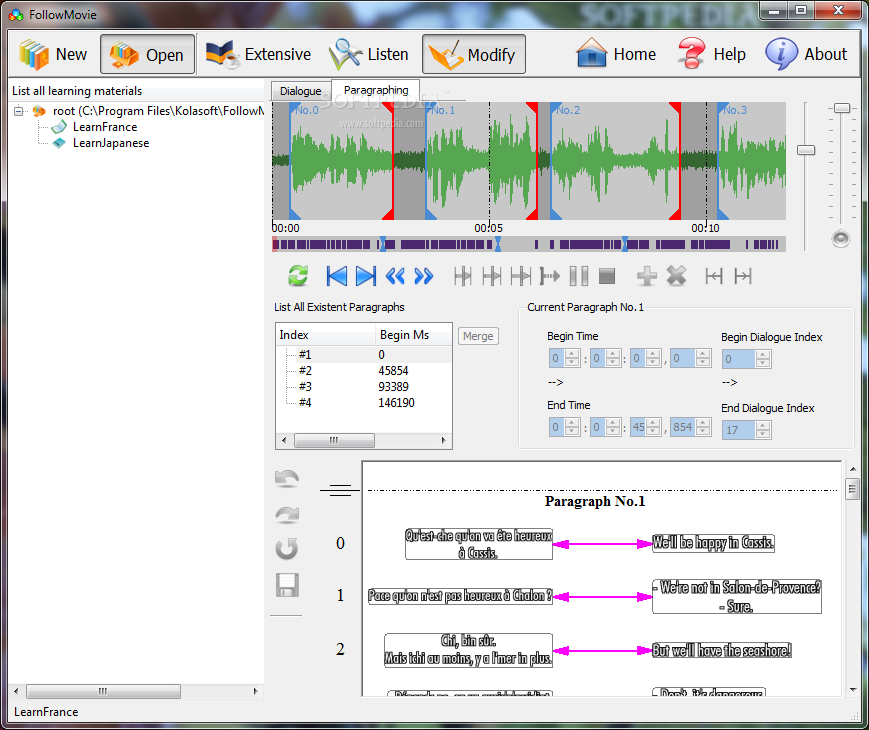
Task: Click the pause button
Action: (x=579, y=276)
